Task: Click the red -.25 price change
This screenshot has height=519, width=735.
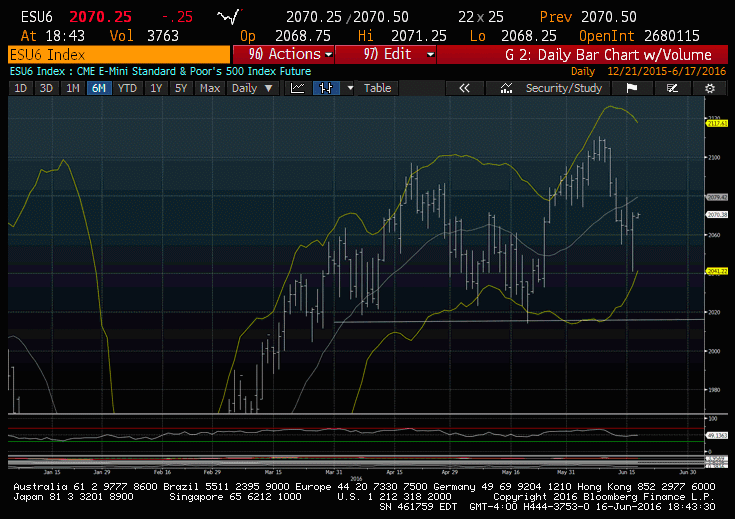Action: 178,17
